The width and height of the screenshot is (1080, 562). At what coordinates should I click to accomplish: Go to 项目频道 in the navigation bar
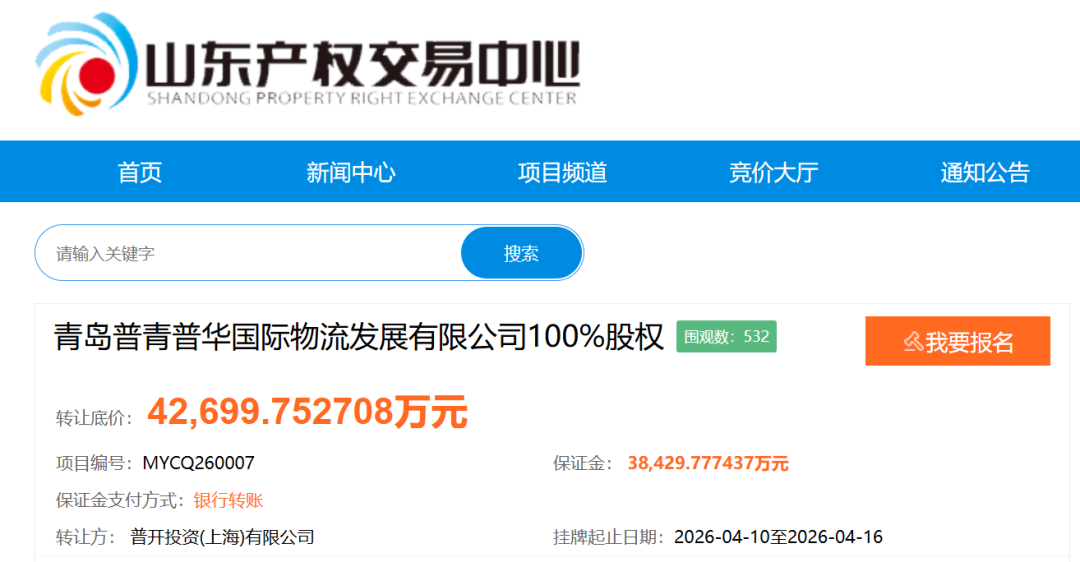pyautogui.click(x=562, y=172)
